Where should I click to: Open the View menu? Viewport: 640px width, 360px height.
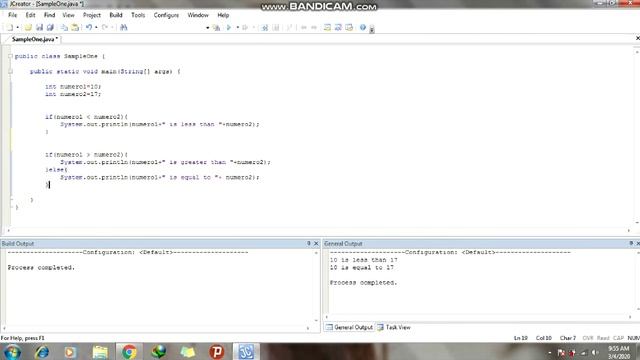point(68,15)
